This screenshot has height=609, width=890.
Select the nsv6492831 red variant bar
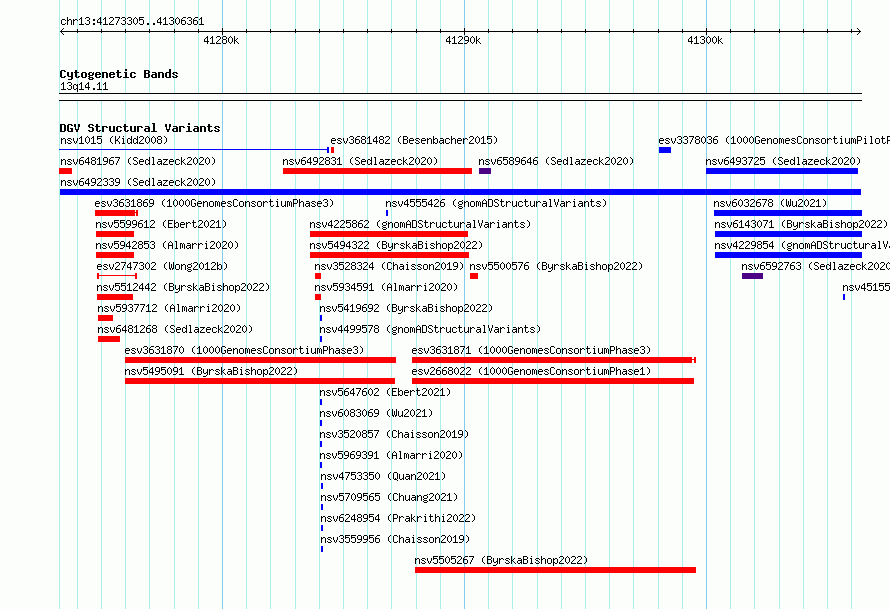(377, 171)
